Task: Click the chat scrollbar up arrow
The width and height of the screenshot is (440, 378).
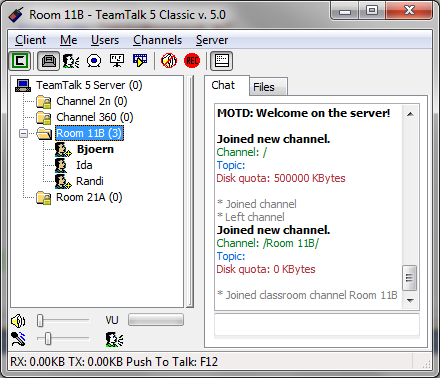Action: coord(411,114)
